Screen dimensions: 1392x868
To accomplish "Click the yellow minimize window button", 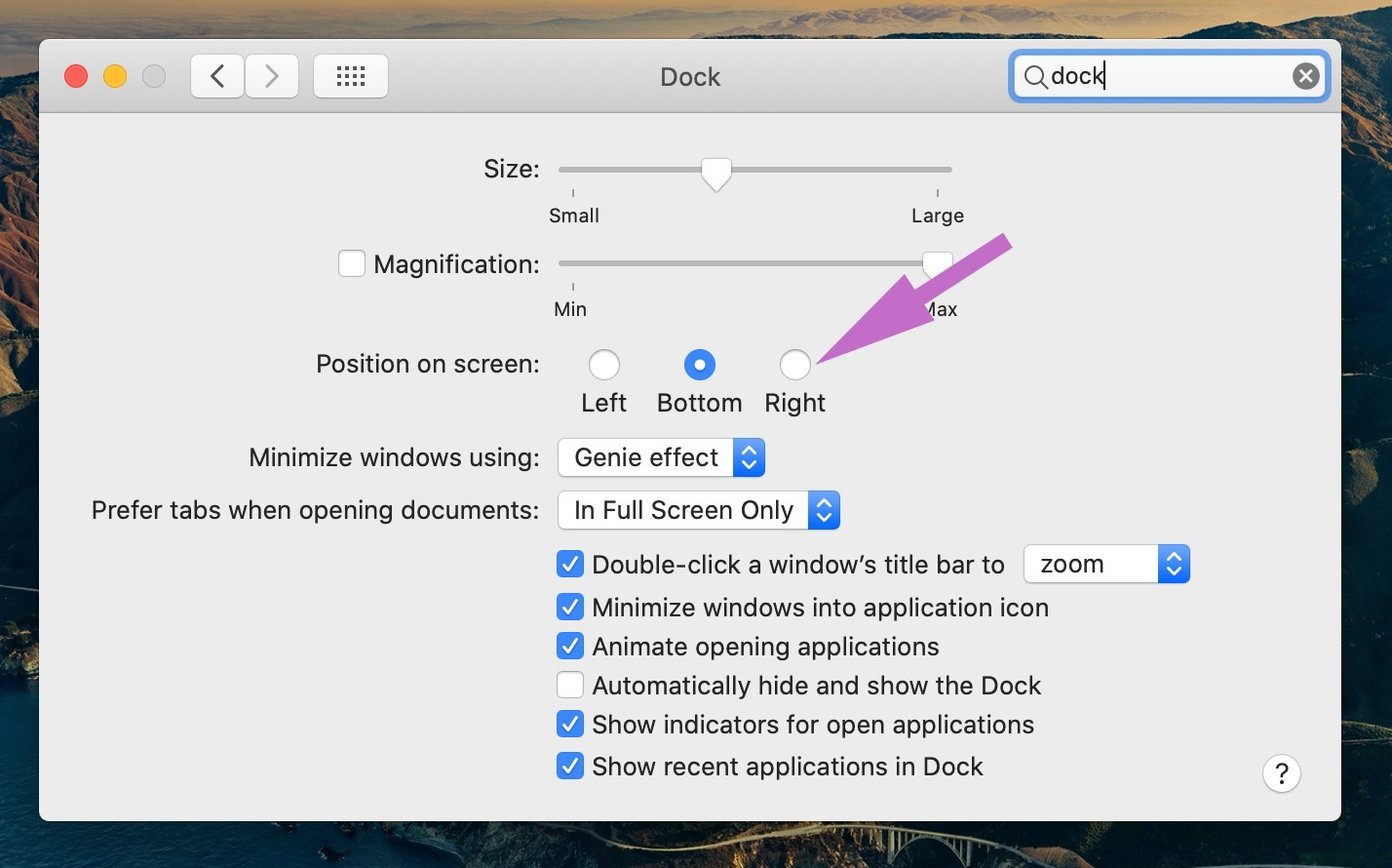I will point(115,76).
